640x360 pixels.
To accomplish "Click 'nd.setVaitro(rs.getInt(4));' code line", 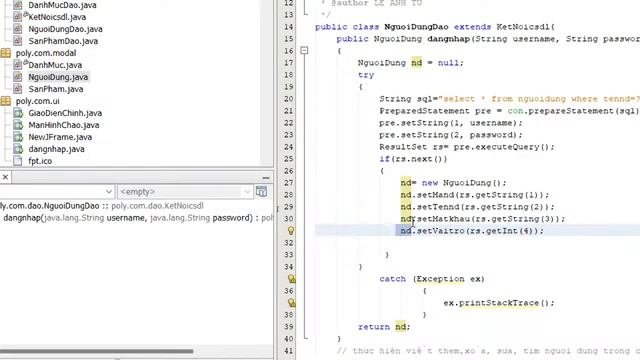I will tap(472, 231).
